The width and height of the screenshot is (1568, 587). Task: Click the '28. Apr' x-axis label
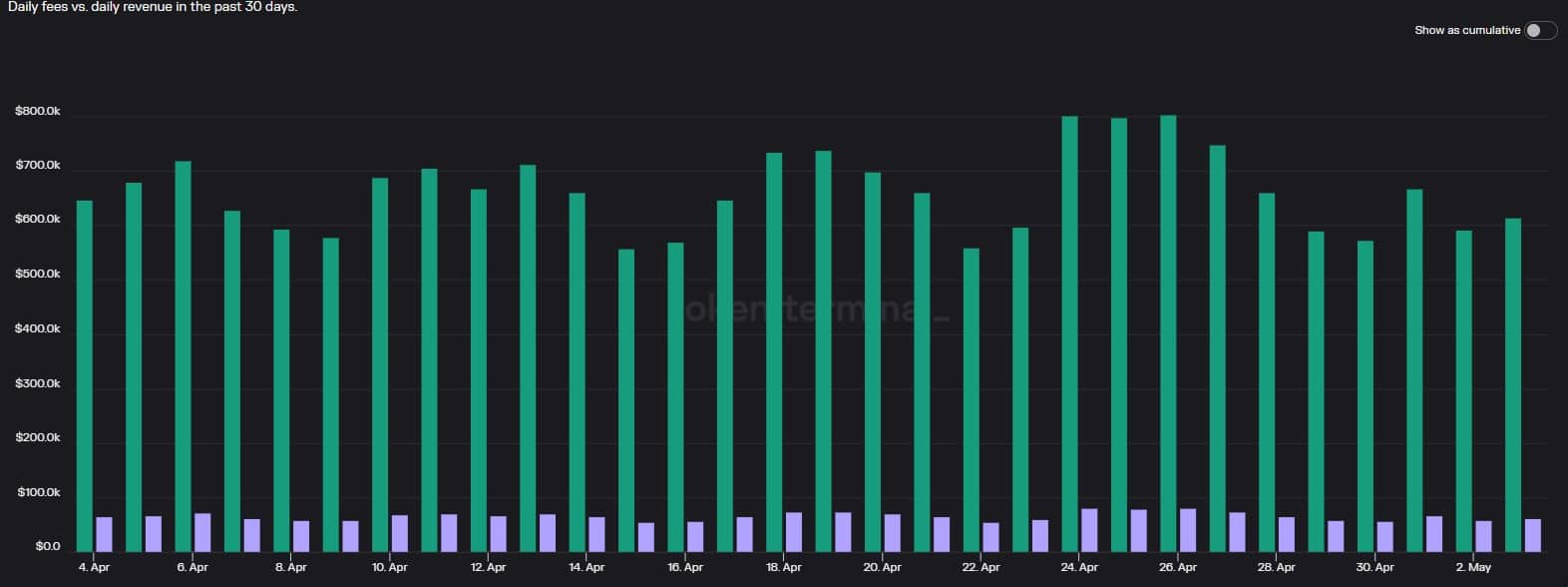[1277, 567]
